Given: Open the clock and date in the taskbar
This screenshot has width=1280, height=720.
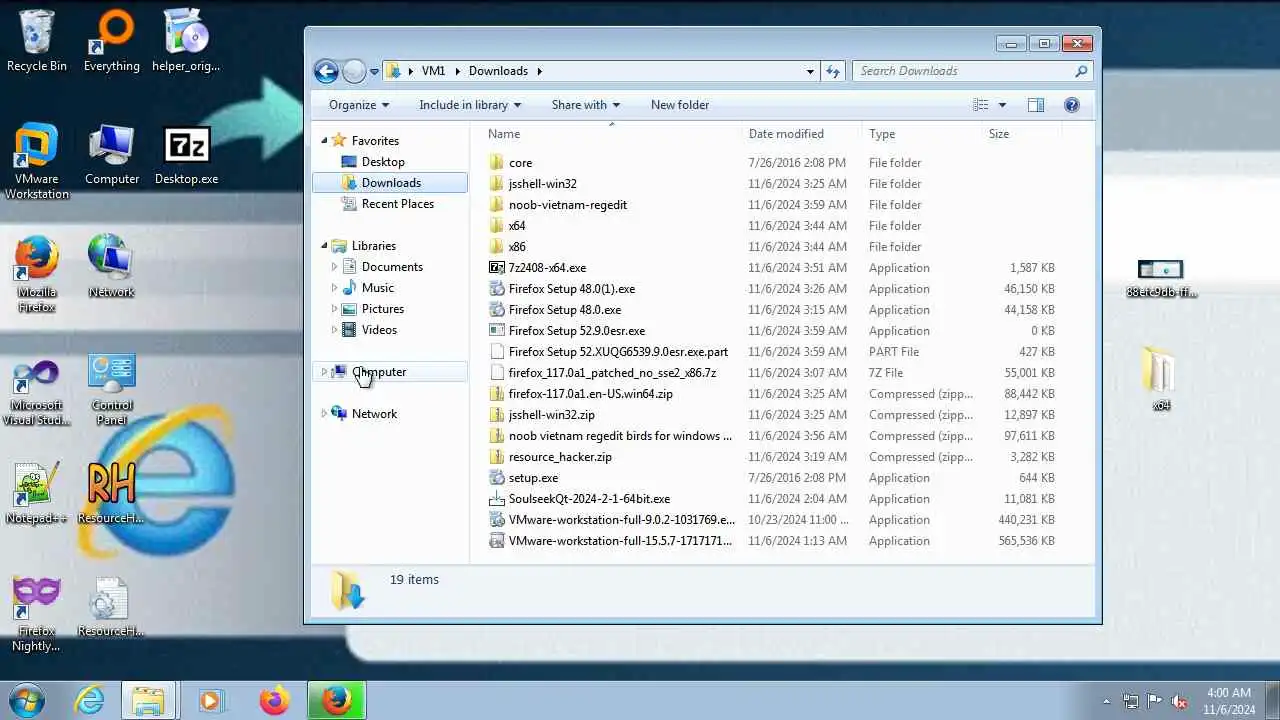Looking at the screenshot, I should coord(1229,701).
